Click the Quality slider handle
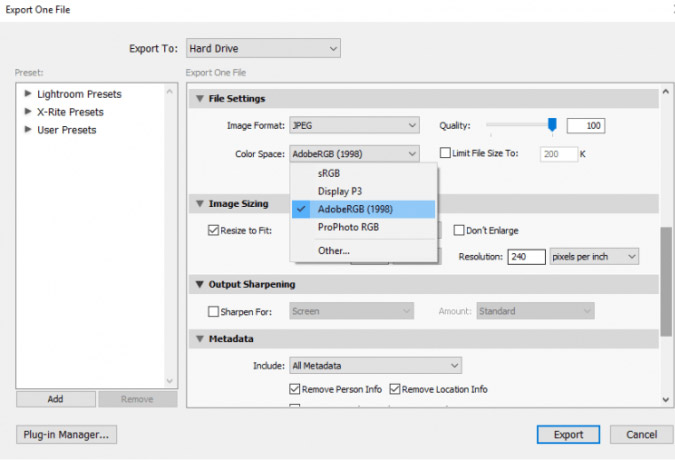 point(551,125)
